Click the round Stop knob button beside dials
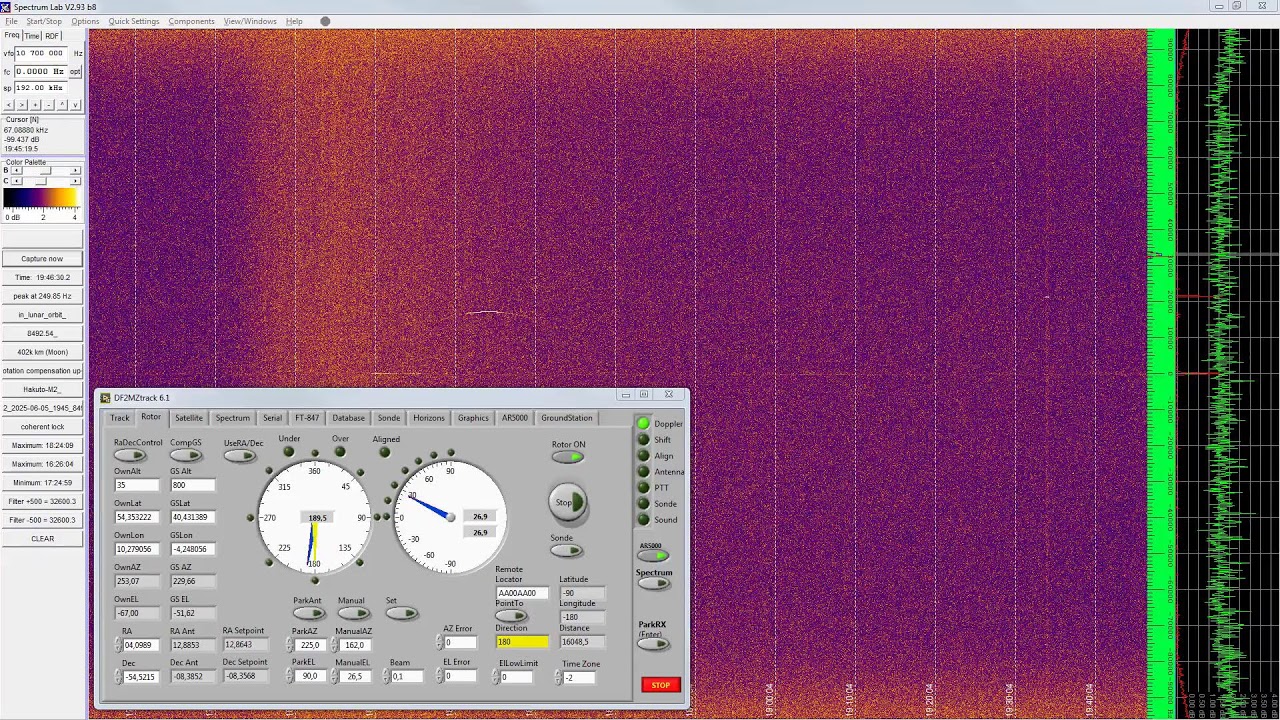The height and width of the screenshot is (720, 1280). tap(567, 503)
